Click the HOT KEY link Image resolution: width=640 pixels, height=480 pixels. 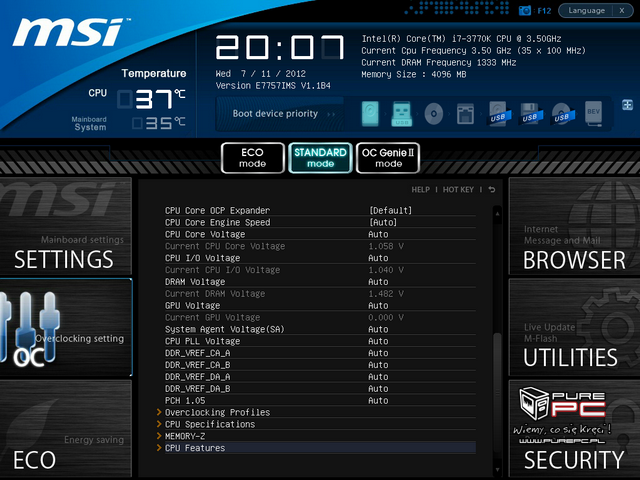(458, 190)
